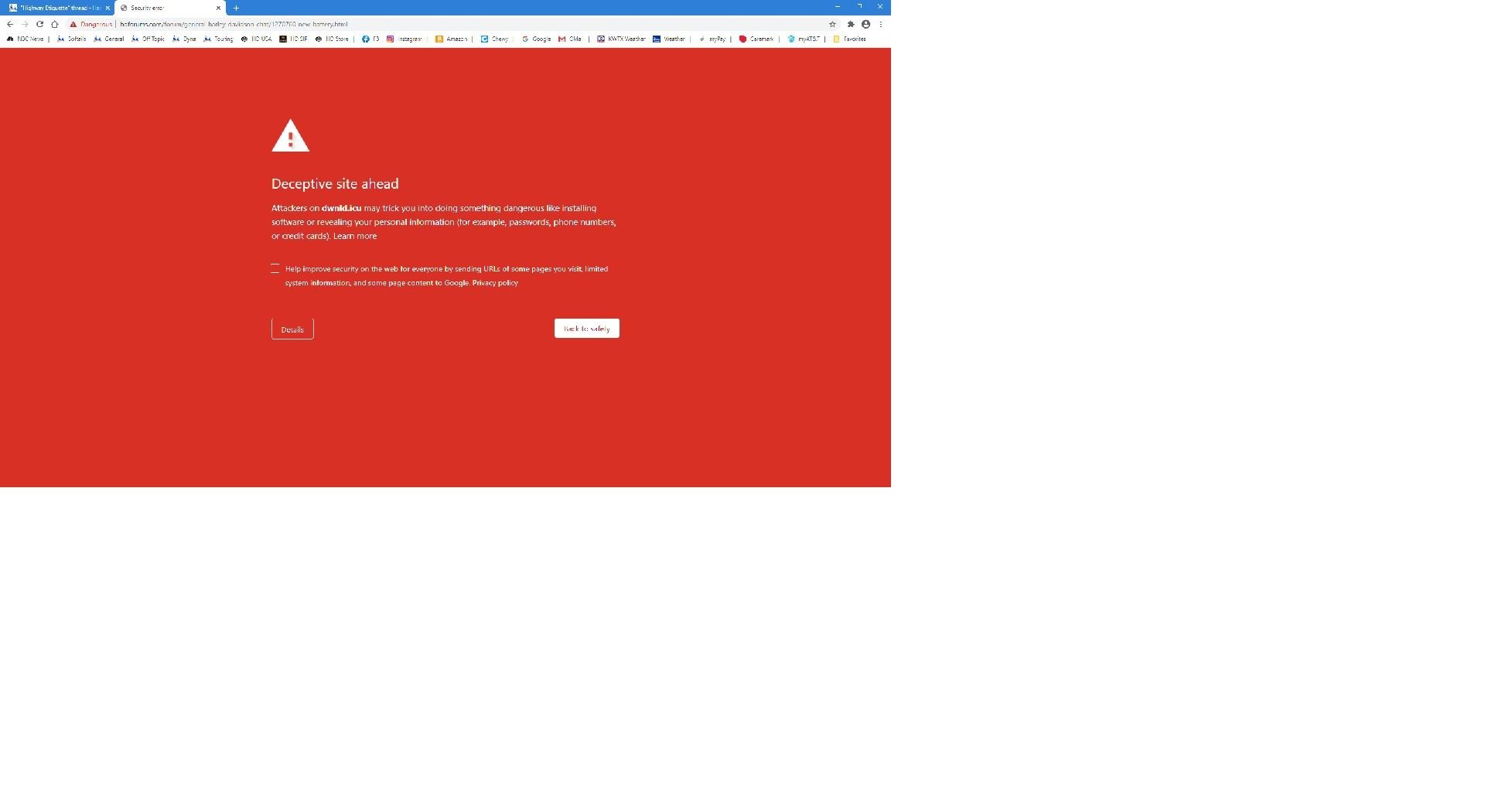Click the home icon in toolbar
Viewport: 1485px width, 812px height.
tap(55, 24)
